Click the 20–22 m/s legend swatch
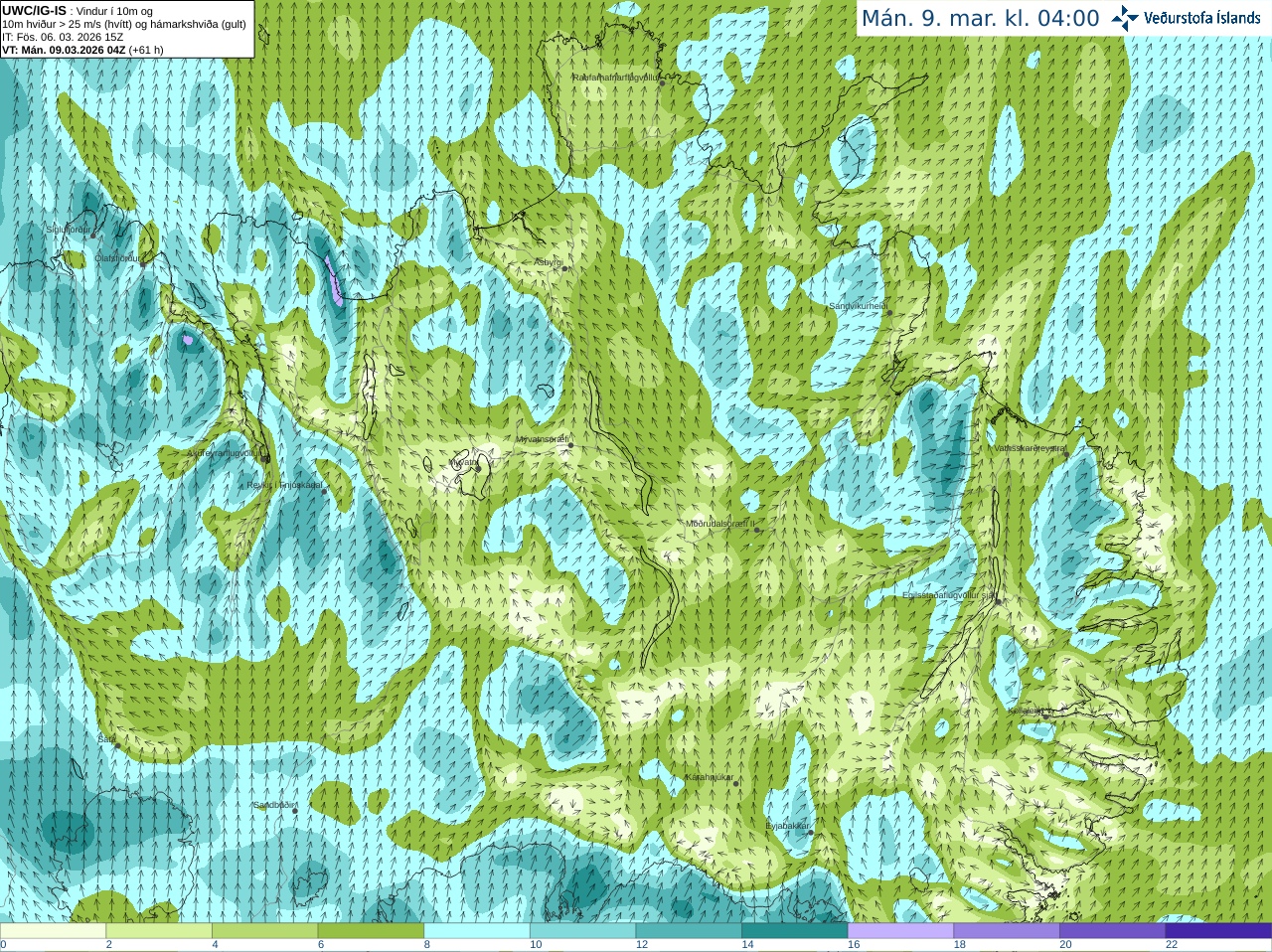1272x952 pixels. tap(1113, 930)
